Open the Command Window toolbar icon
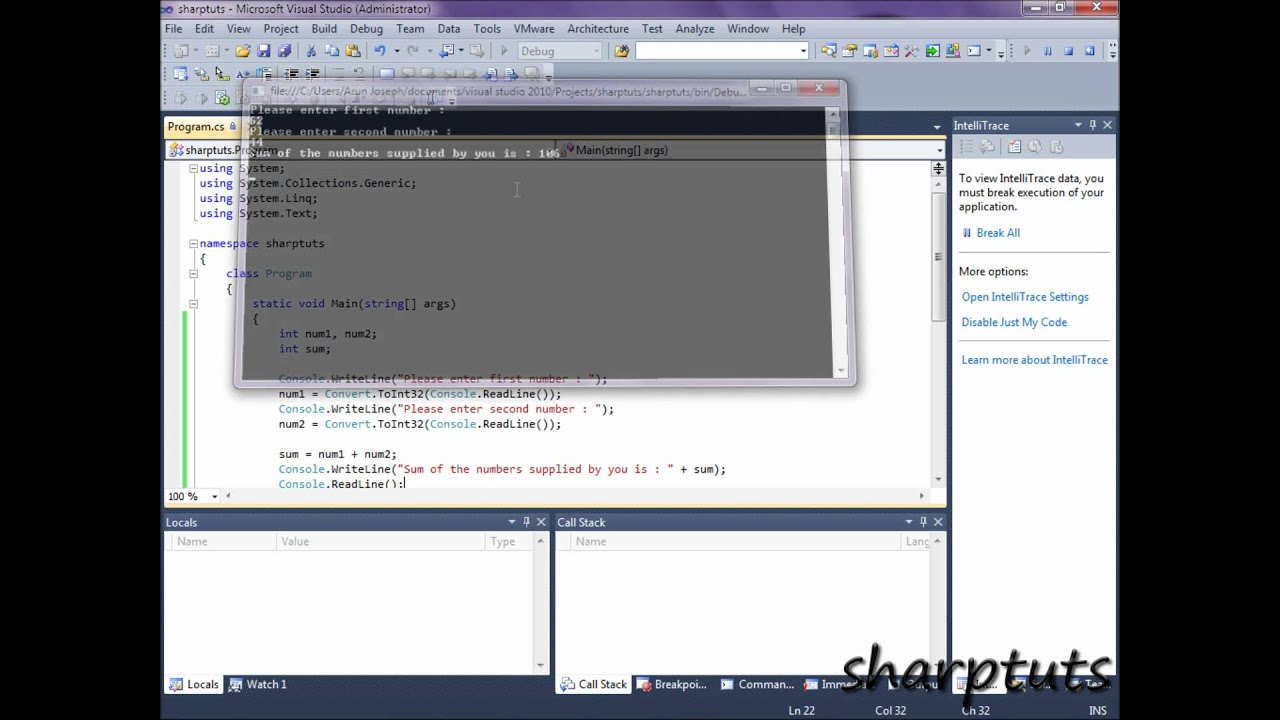Image resolution: width=1280 pixels, height=720 pixels. coord(973,51)
